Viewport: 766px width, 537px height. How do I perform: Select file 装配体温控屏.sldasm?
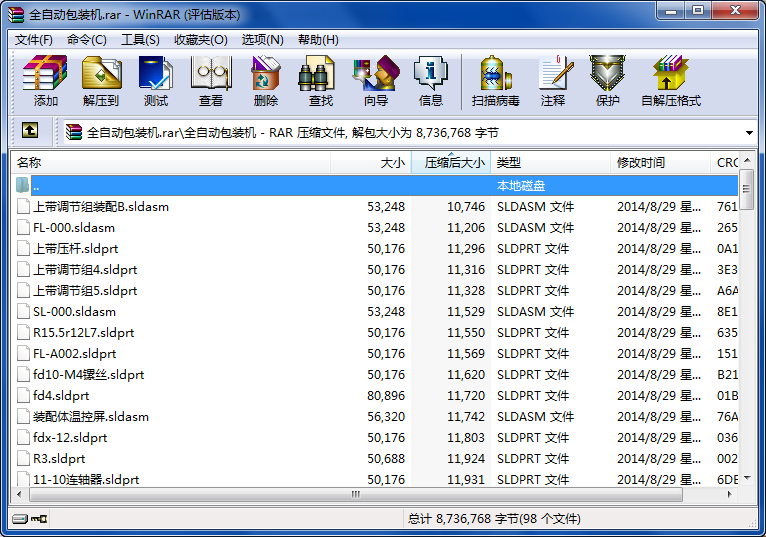(91, 417)
